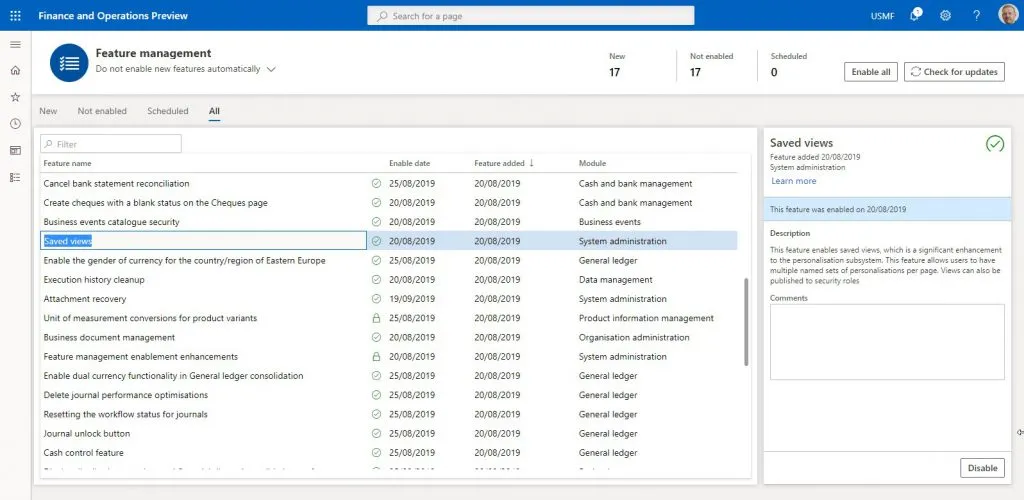Open the app launcher waffle icon
The width and height of the screenshot is (1024, 500).
pyautogui.click(x=16, y=15)
